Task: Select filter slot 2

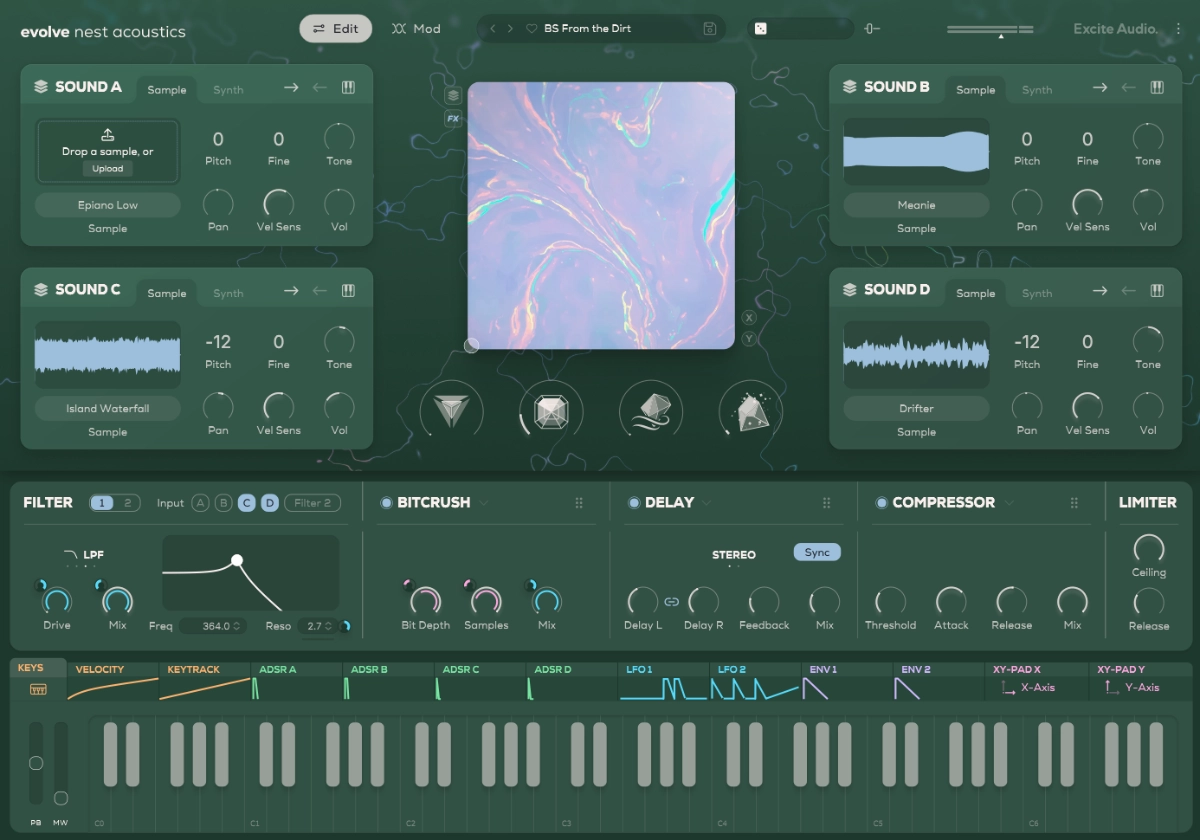Action: 127,503
